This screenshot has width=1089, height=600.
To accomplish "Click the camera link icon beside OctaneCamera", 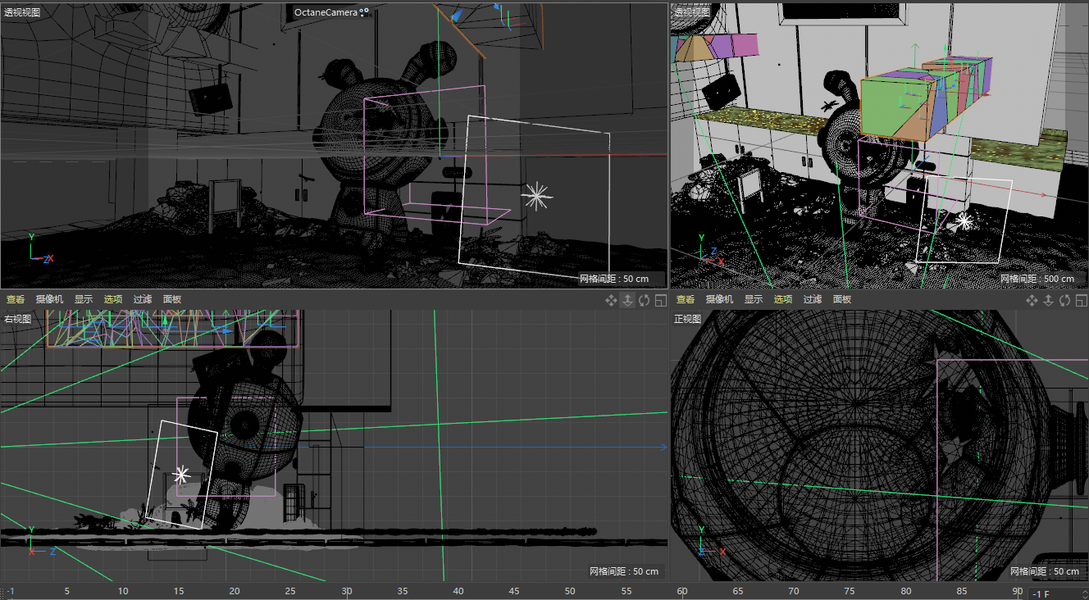I will tap(365, 12).
